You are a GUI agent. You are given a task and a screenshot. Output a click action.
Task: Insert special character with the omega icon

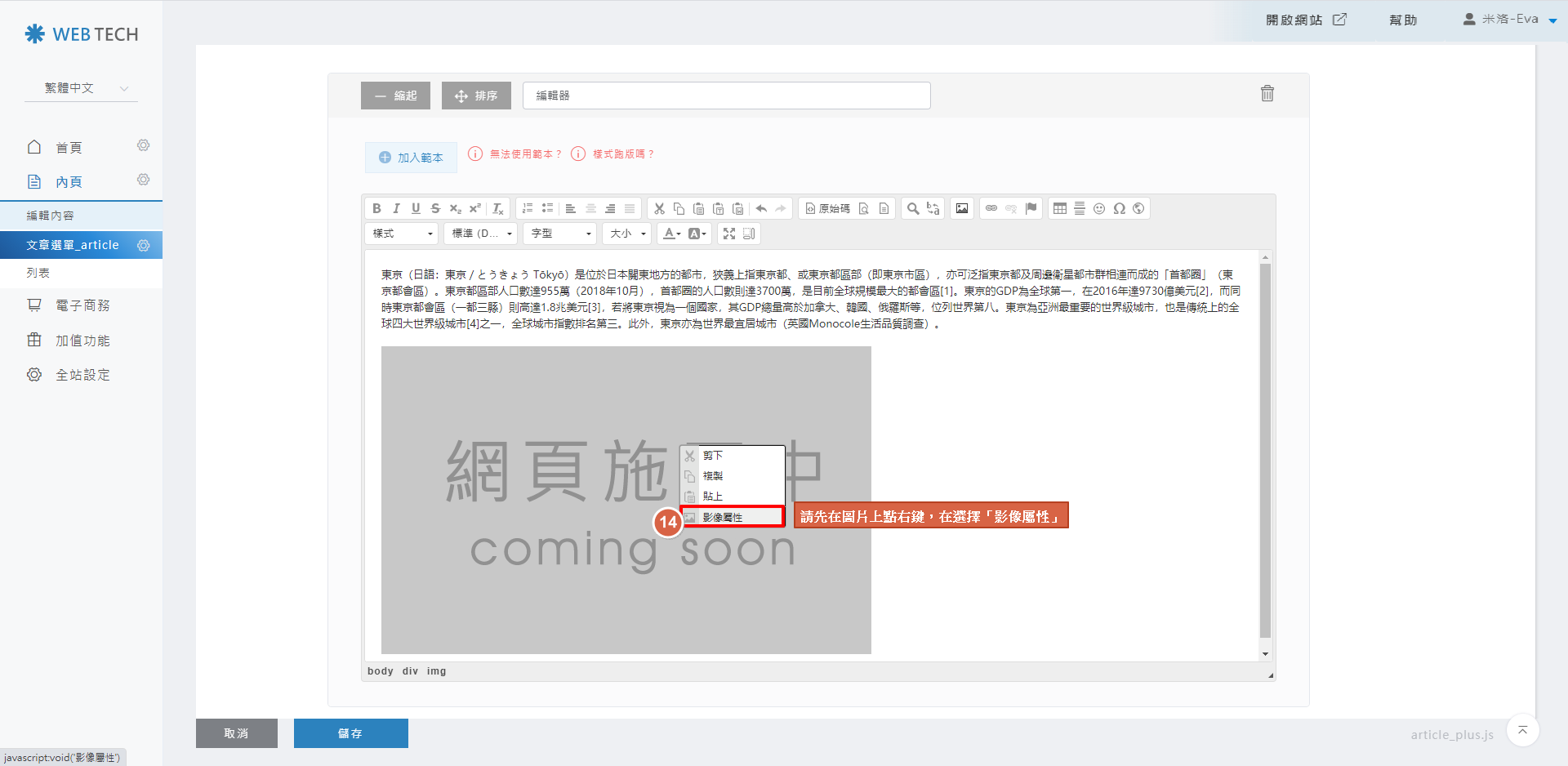click(1119, 208)
